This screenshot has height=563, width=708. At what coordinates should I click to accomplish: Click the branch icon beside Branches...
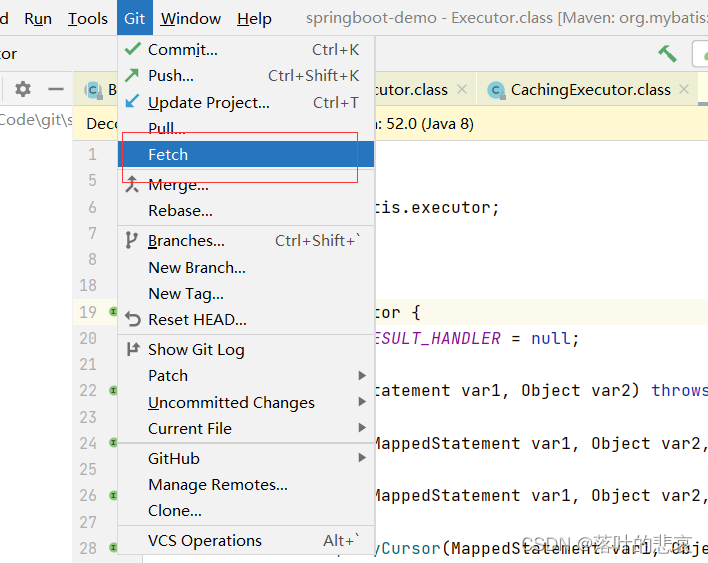tap(131, 240)
